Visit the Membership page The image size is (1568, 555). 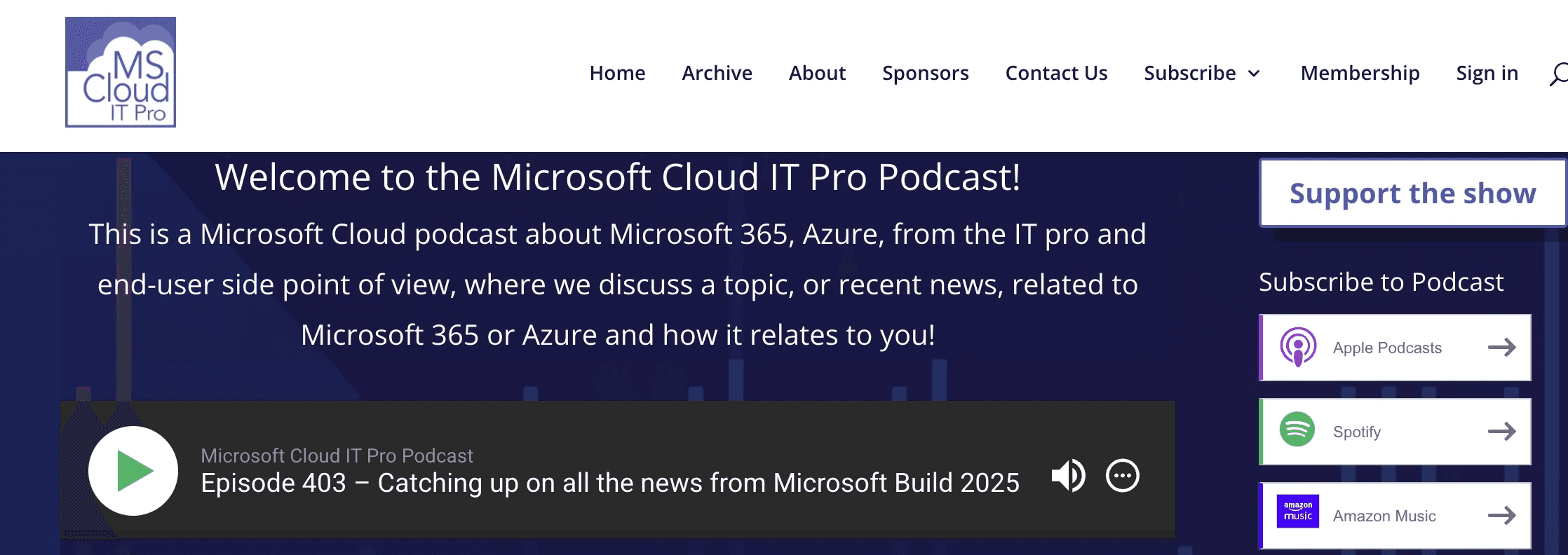tap(1360, 73)
